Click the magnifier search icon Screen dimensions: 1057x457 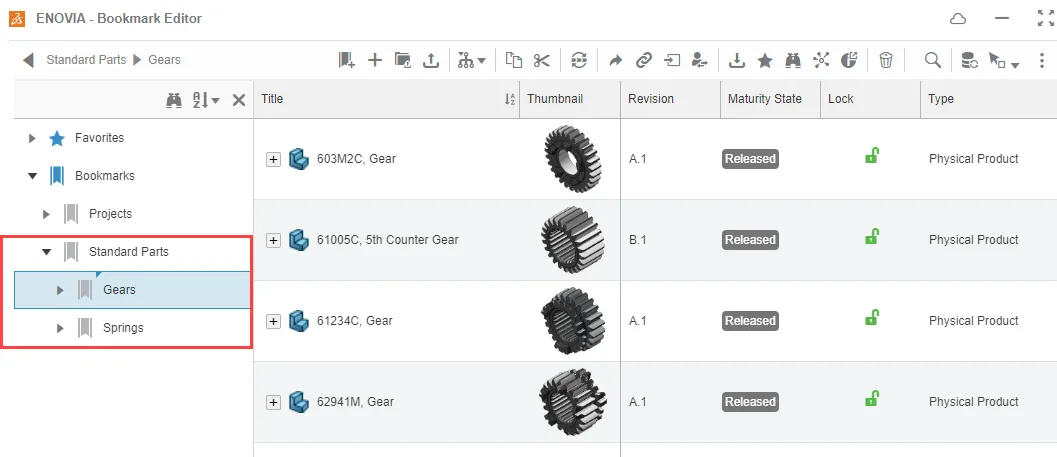point(932,60)
